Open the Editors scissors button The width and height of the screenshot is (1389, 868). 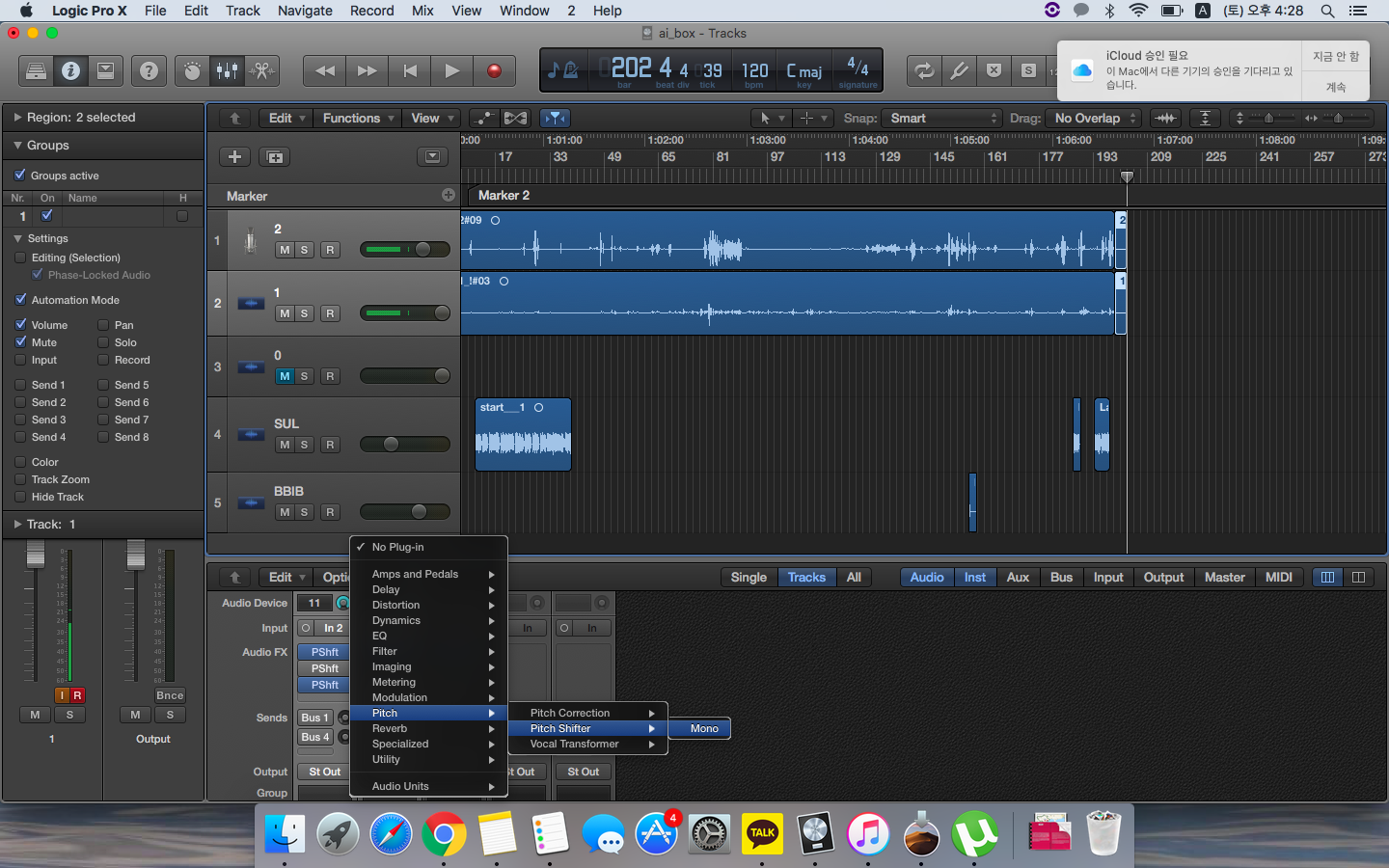(261, 70)
